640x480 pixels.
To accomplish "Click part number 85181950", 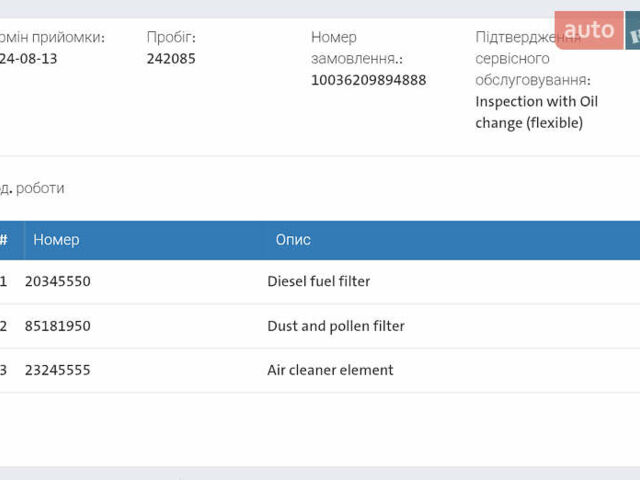I will pos(58,326).
